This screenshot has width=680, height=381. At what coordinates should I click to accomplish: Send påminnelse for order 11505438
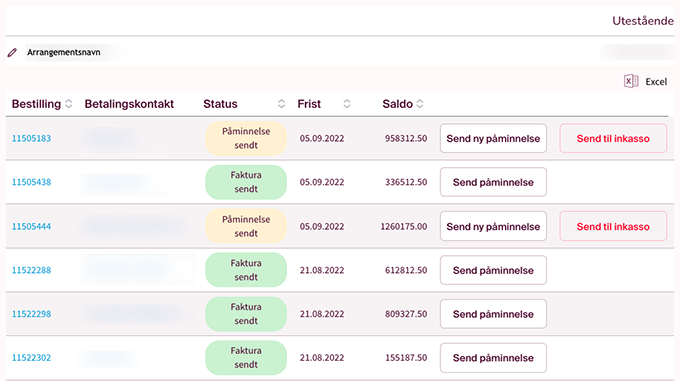click(x=493, y=182)
